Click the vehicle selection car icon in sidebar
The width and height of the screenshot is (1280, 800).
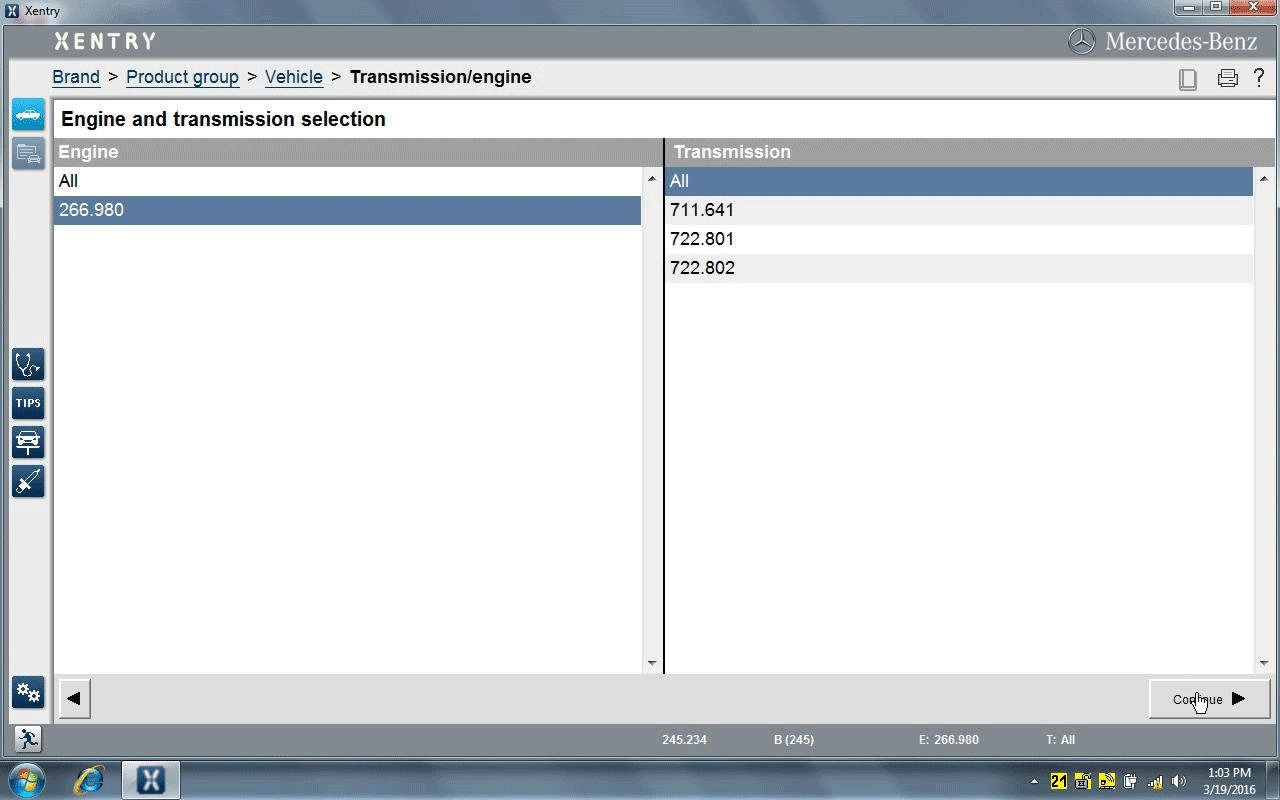click(28, 115)
